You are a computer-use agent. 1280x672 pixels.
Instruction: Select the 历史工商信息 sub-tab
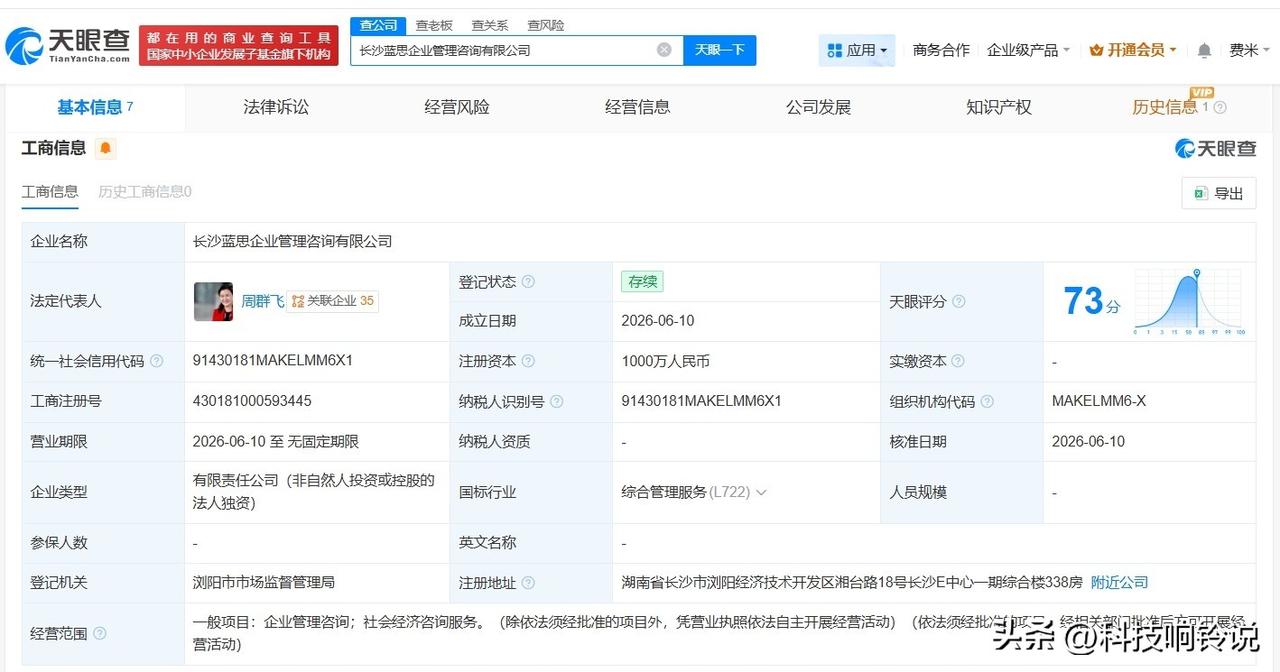pos(145,192)
